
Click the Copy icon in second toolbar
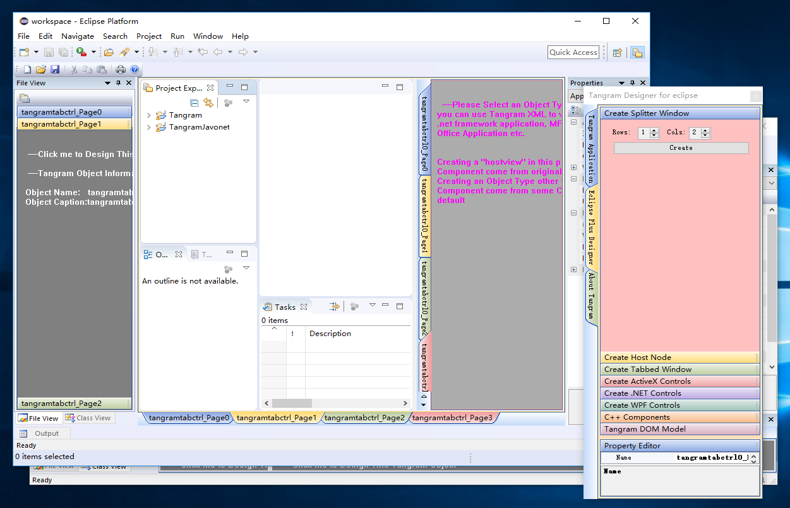(87, 70)
